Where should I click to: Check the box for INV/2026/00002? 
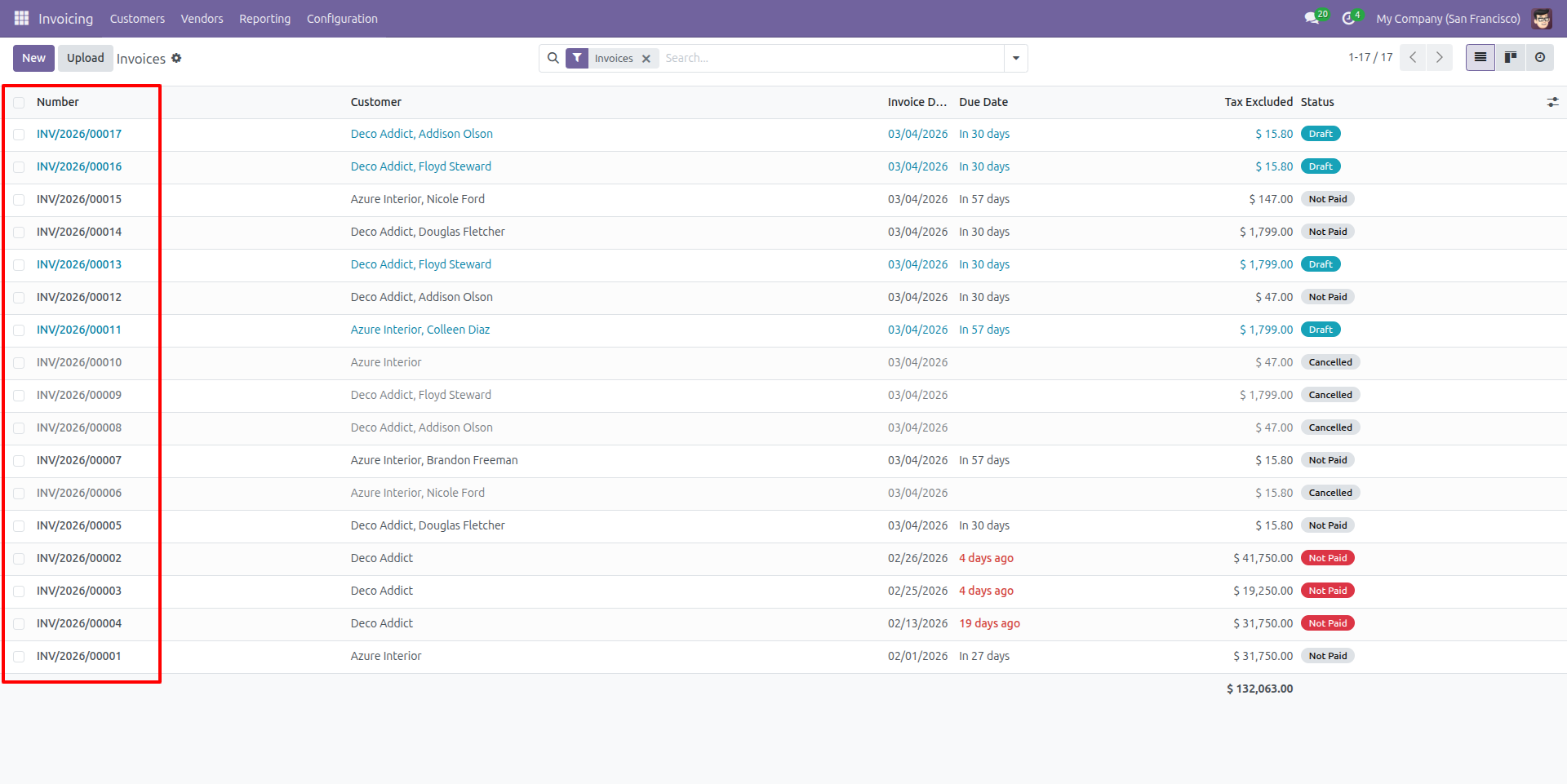[x=19, y=559]
